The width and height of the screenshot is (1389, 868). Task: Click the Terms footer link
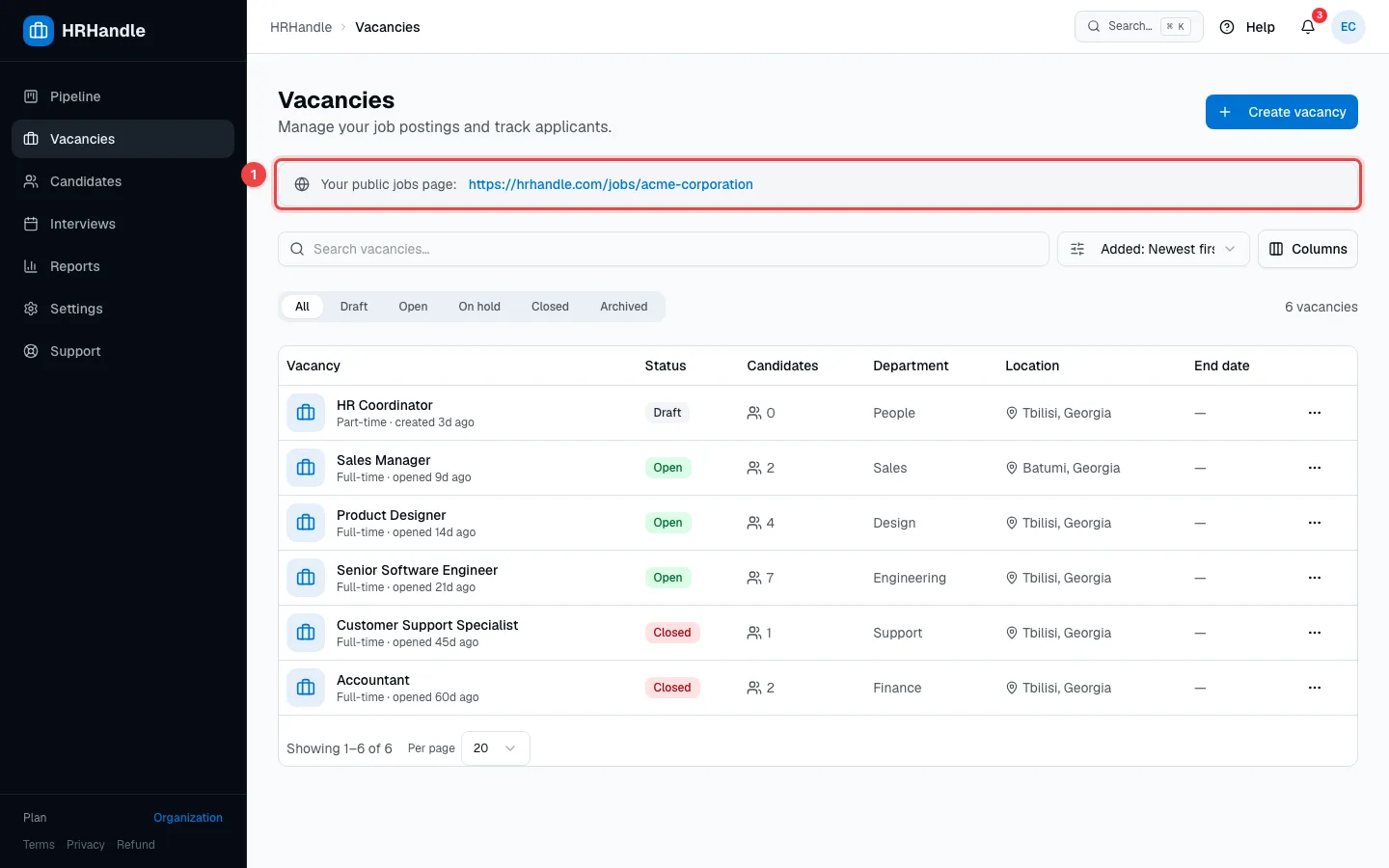pyautogui.click(x=39, y=845)
